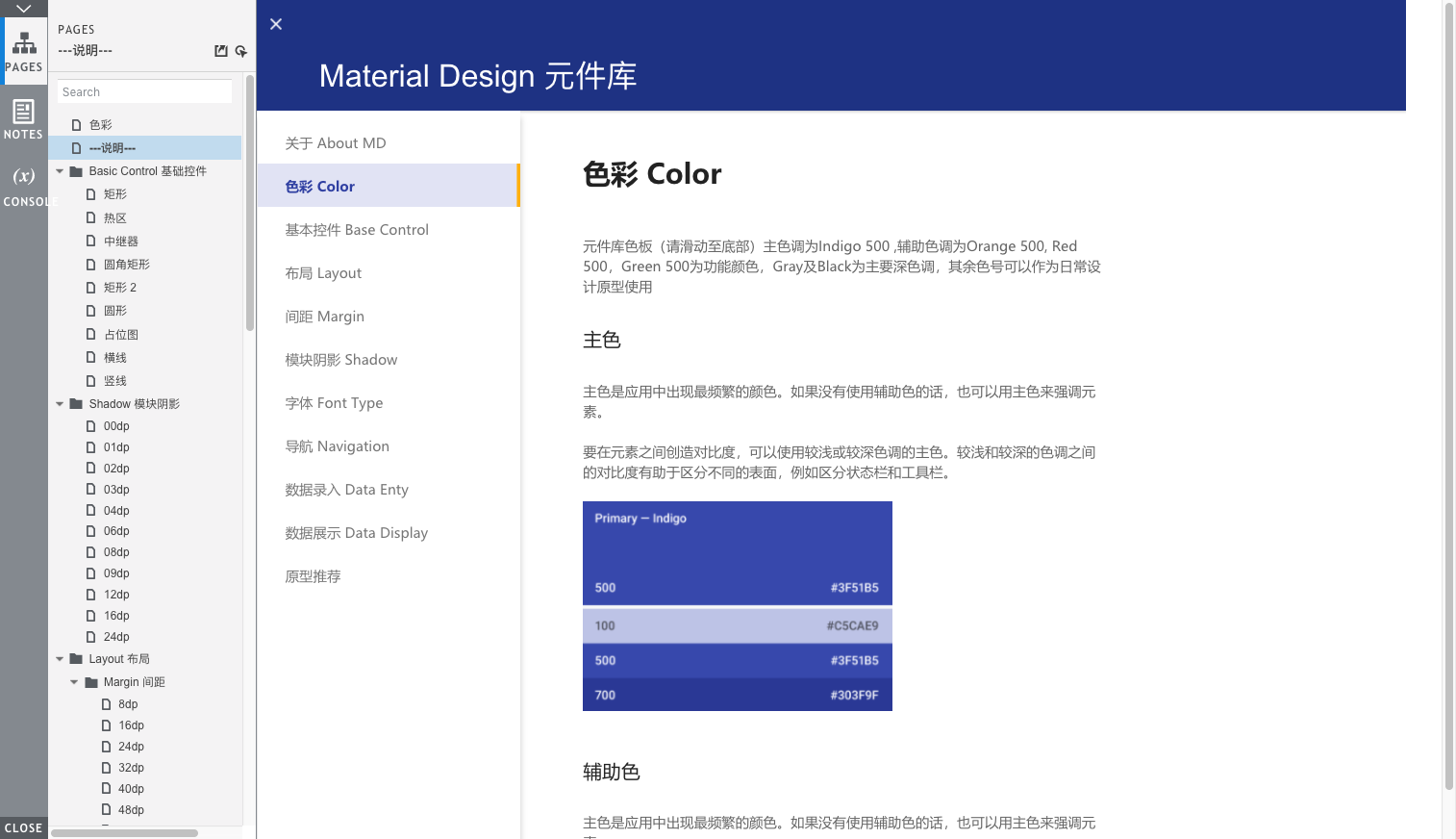Go to 原型推荐 menu item
Image resolution: width=1456 pixels, height=839 pixels.
389,575
